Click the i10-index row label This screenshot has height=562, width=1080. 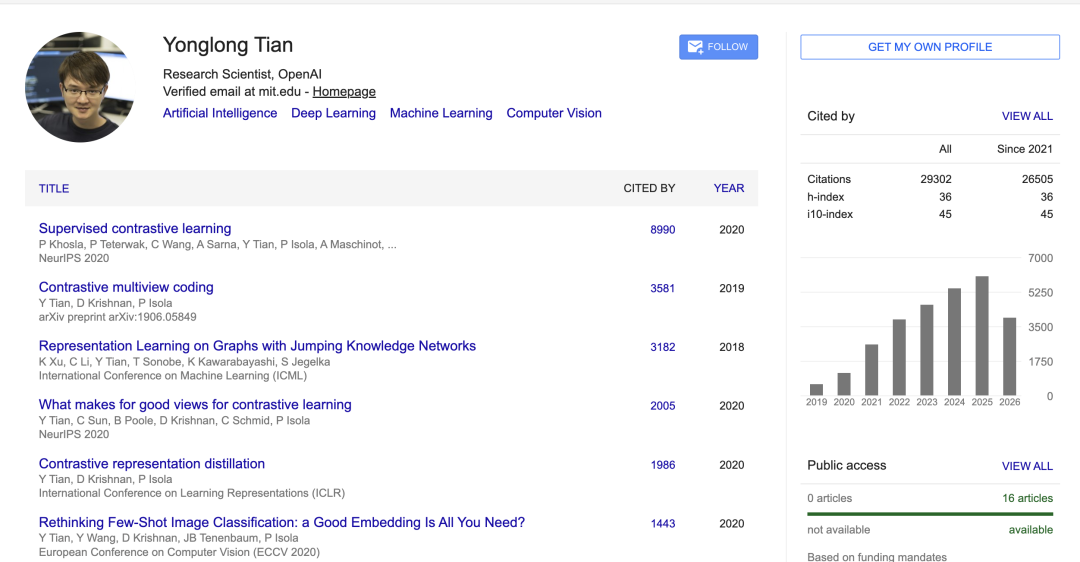[x=830, y=214]
